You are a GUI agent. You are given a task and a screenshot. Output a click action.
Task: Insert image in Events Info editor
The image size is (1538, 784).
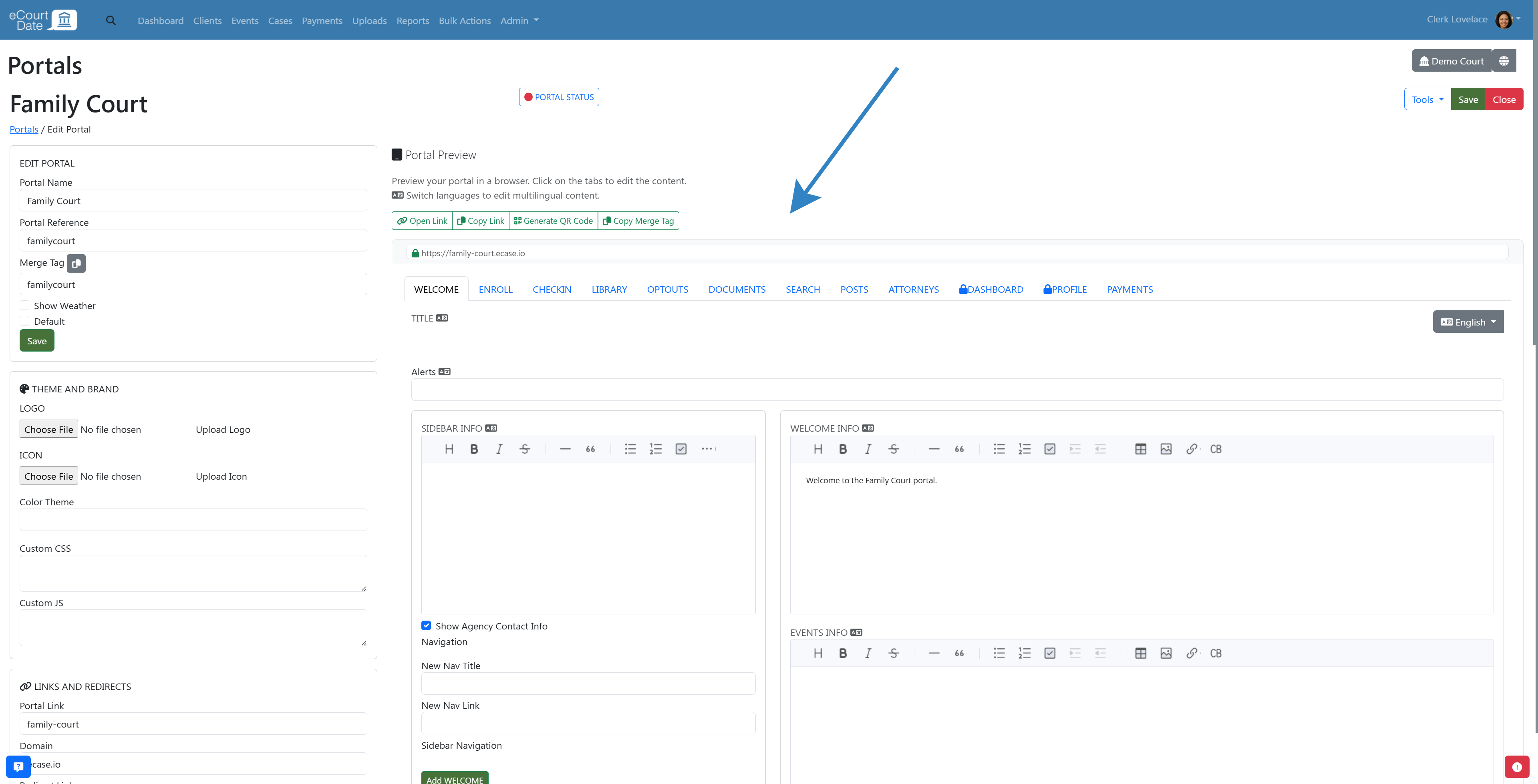(1166, 653)
